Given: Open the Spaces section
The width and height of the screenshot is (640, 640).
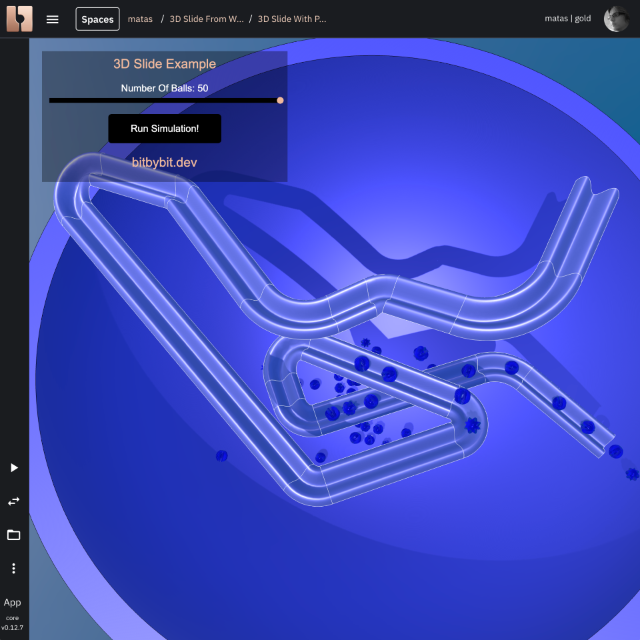Looking at the screenshot, I should (x=98, y=19).
